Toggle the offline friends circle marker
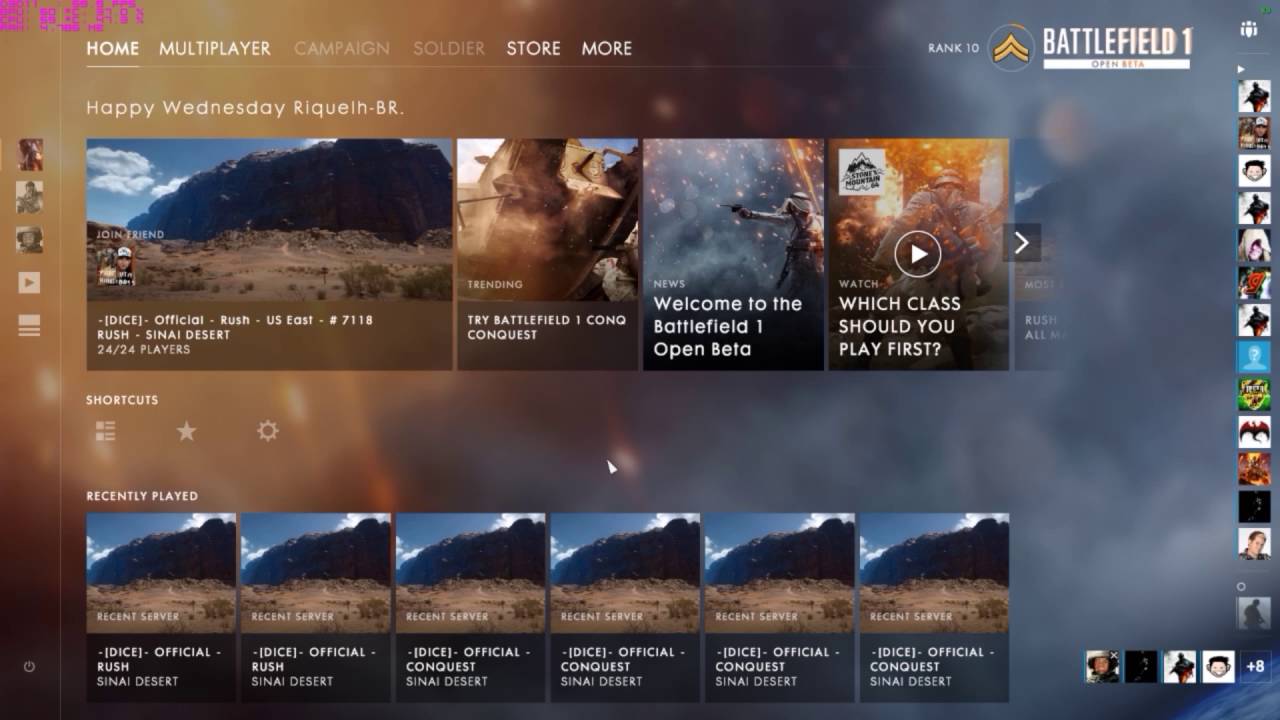Viewport: 1280px width, 720px height. 1242,586
